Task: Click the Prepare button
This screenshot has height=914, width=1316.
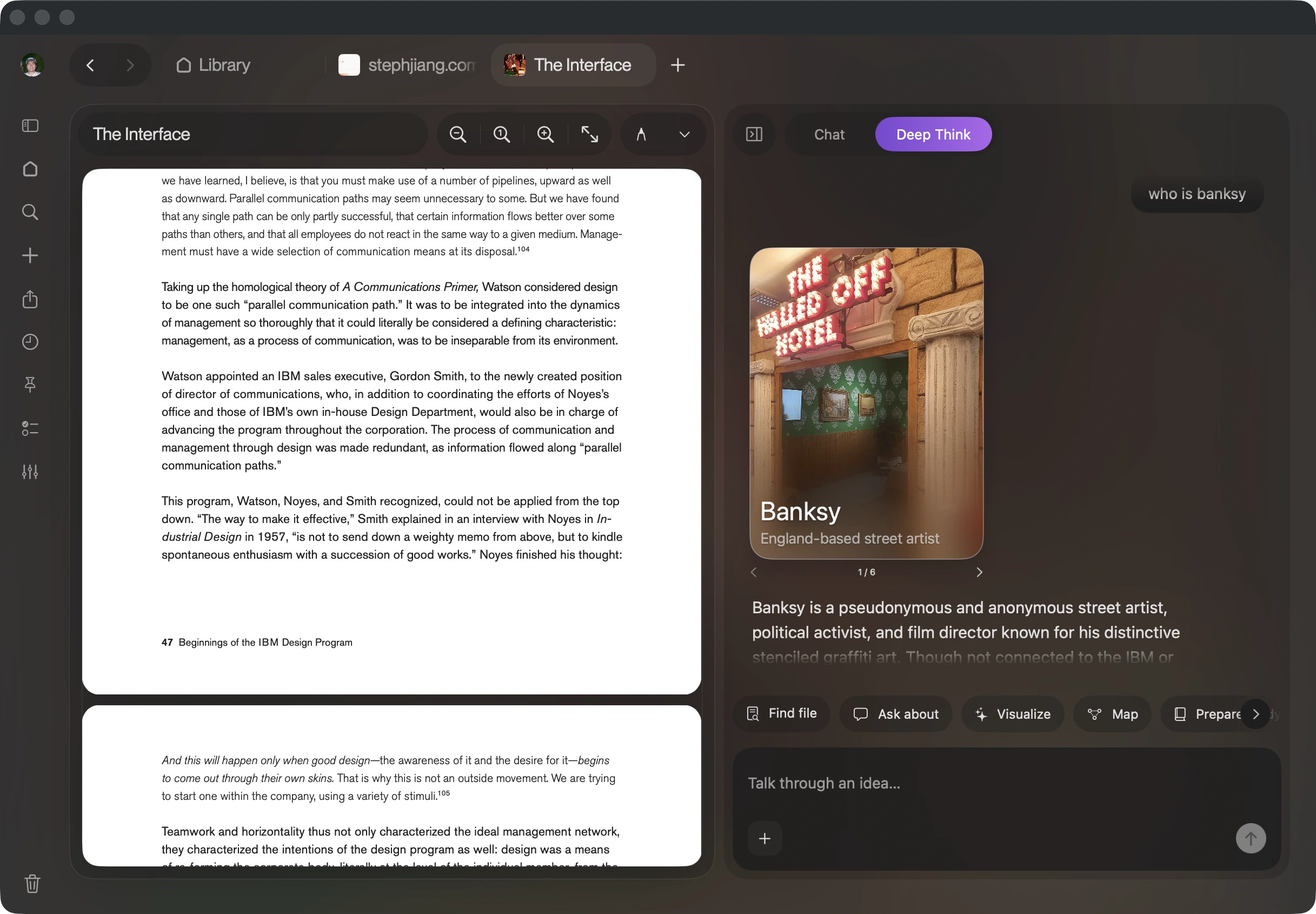Action: [x=1208, y=714]
